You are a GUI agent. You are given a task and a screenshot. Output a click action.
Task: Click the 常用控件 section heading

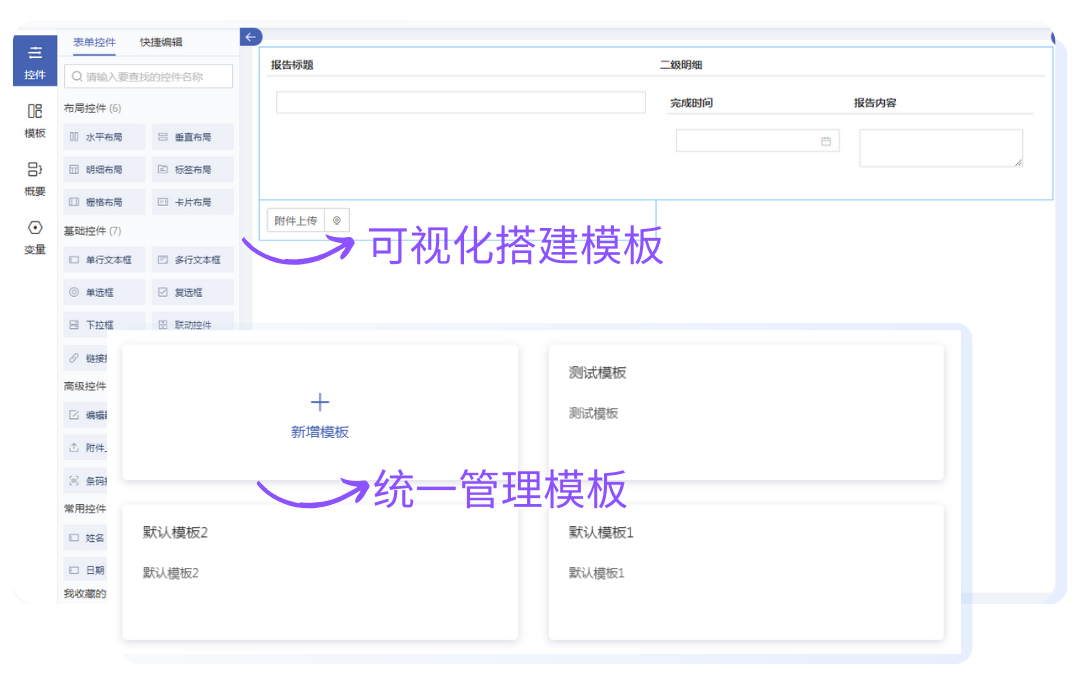coord(85,508)
